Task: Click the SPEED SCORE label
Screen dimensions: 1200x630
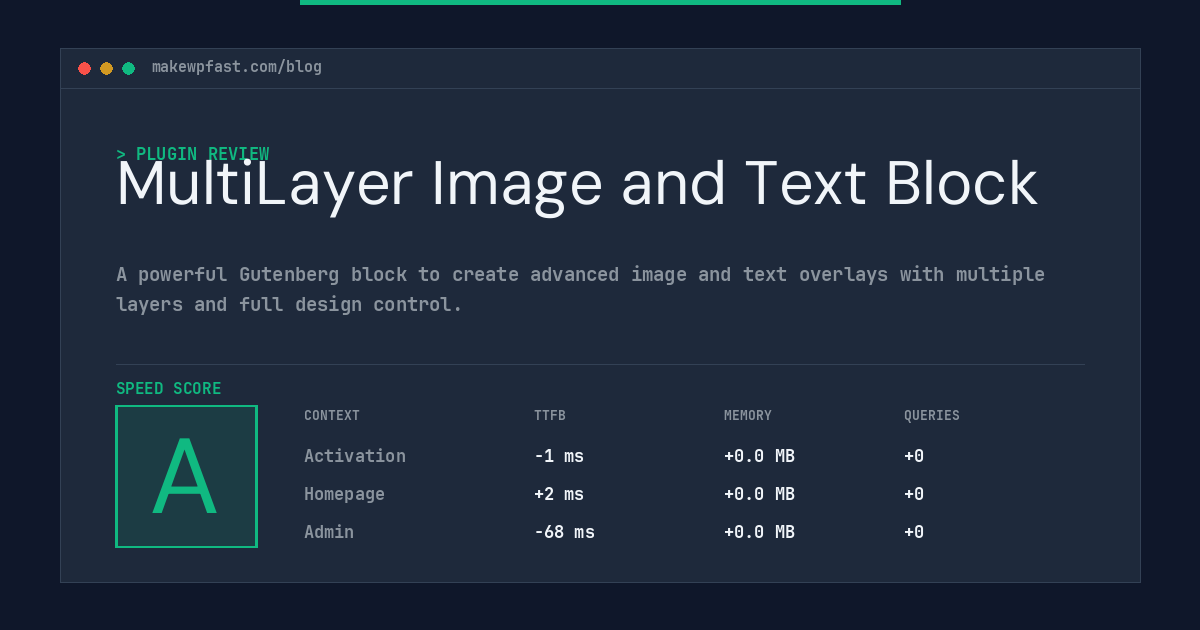Action: (x=169, y=389)
